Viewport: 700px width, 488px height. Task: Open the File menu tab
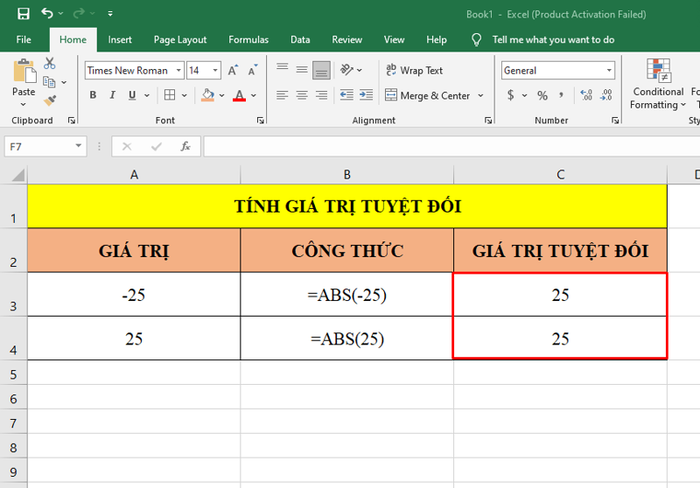(24, 40)
